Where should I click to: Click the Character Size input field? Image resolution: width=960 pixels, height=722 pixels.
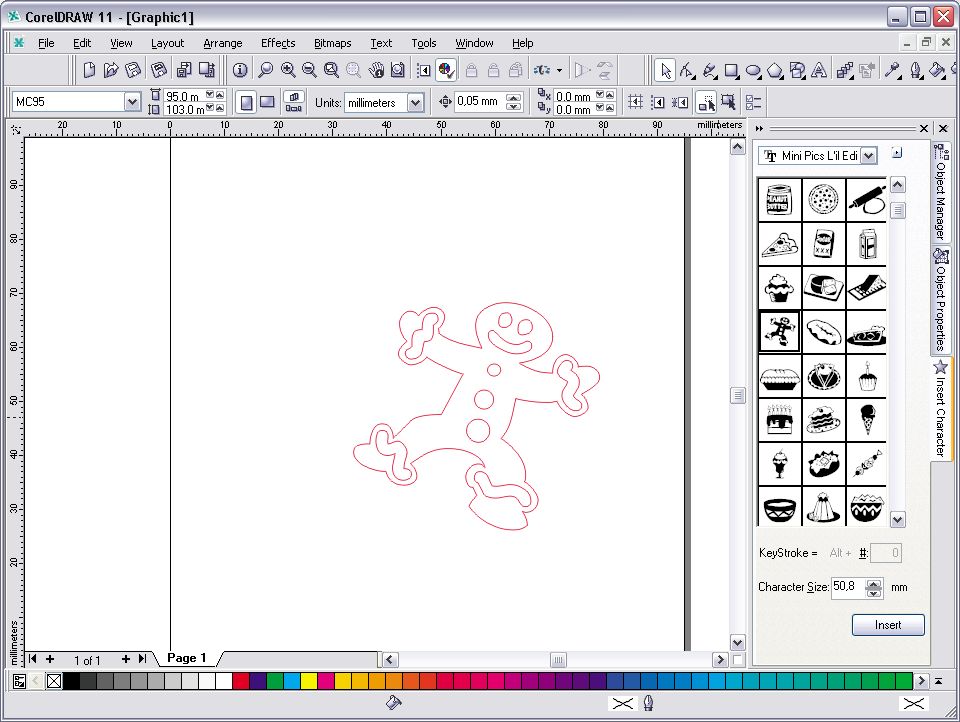click(x=848, y=587)
